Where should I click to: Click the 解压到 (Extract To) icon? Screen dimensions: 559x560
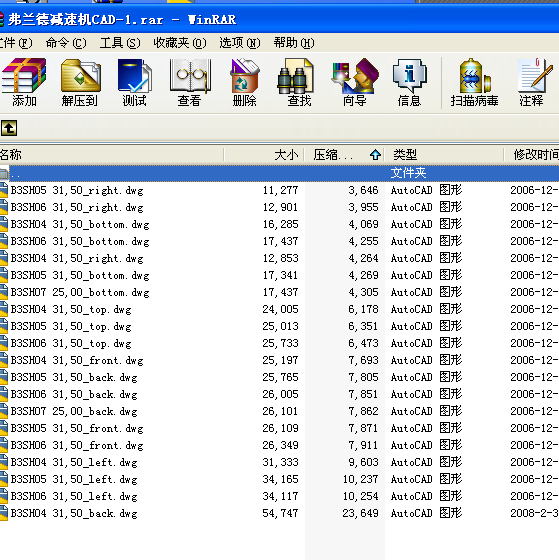[80, 82]
